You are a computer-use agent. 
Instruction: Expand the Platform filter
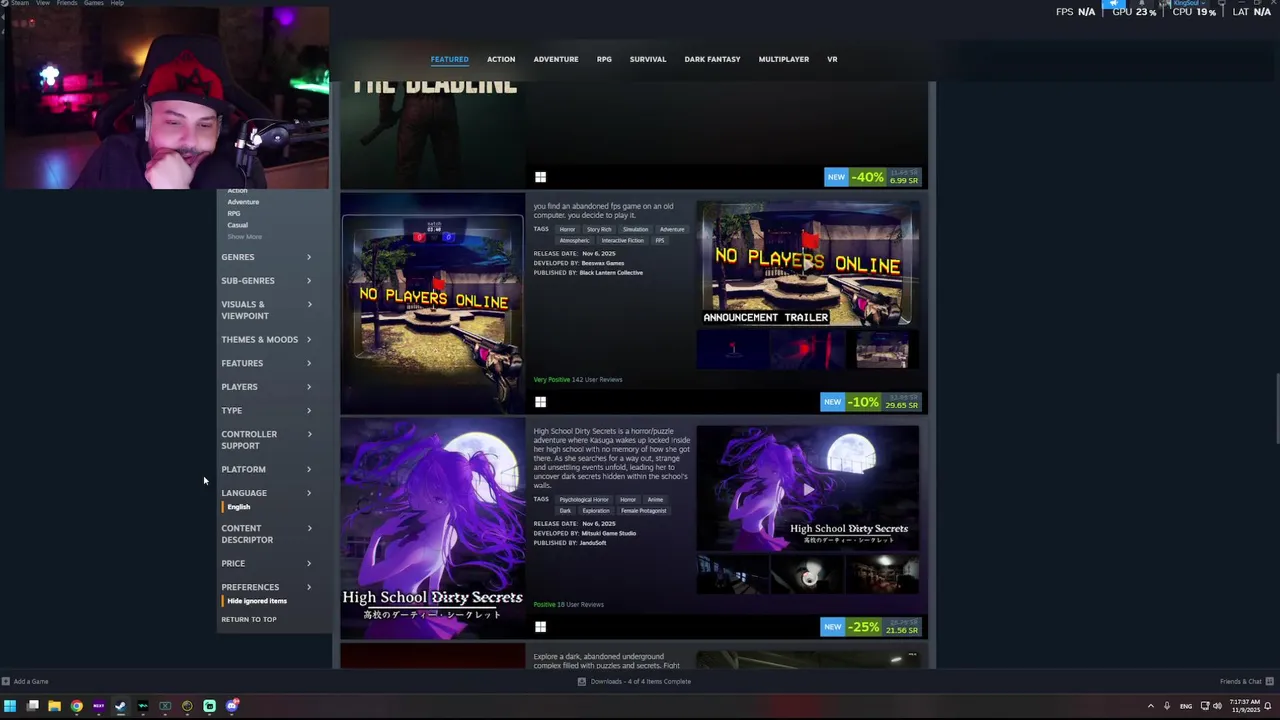[266, 469]
